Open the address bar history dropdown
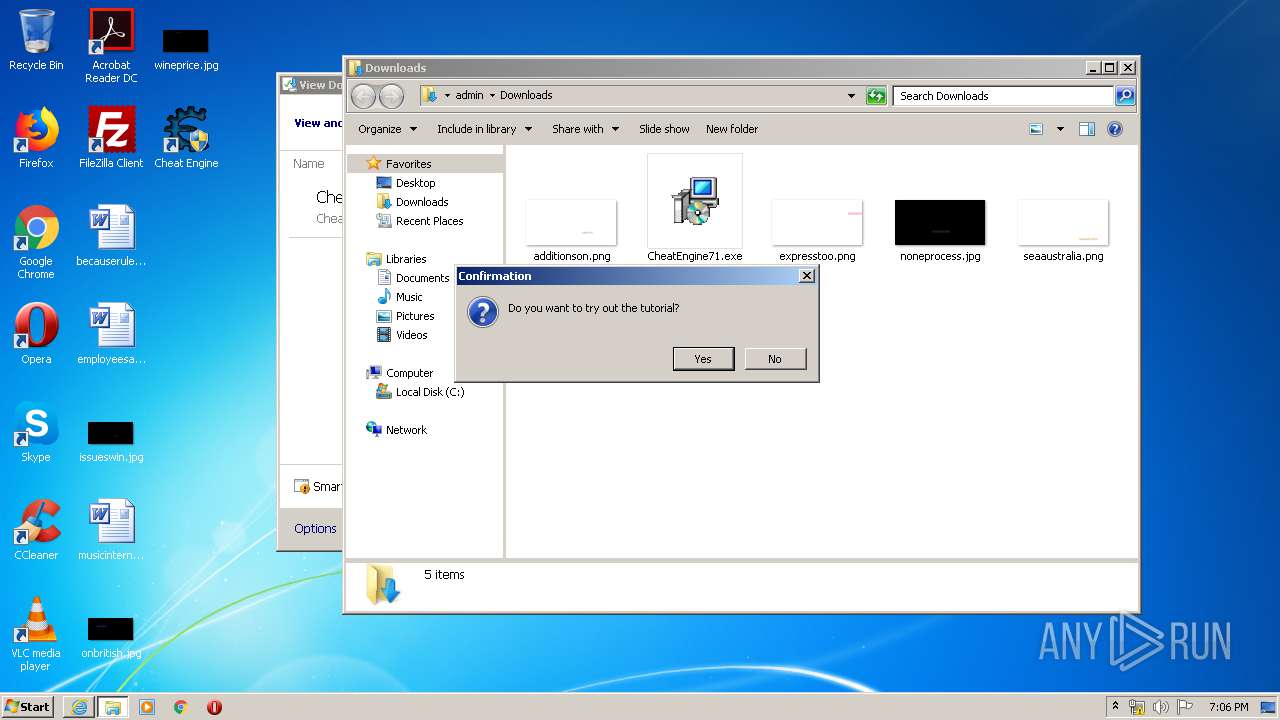1280x720 pixels. point(851,96)
